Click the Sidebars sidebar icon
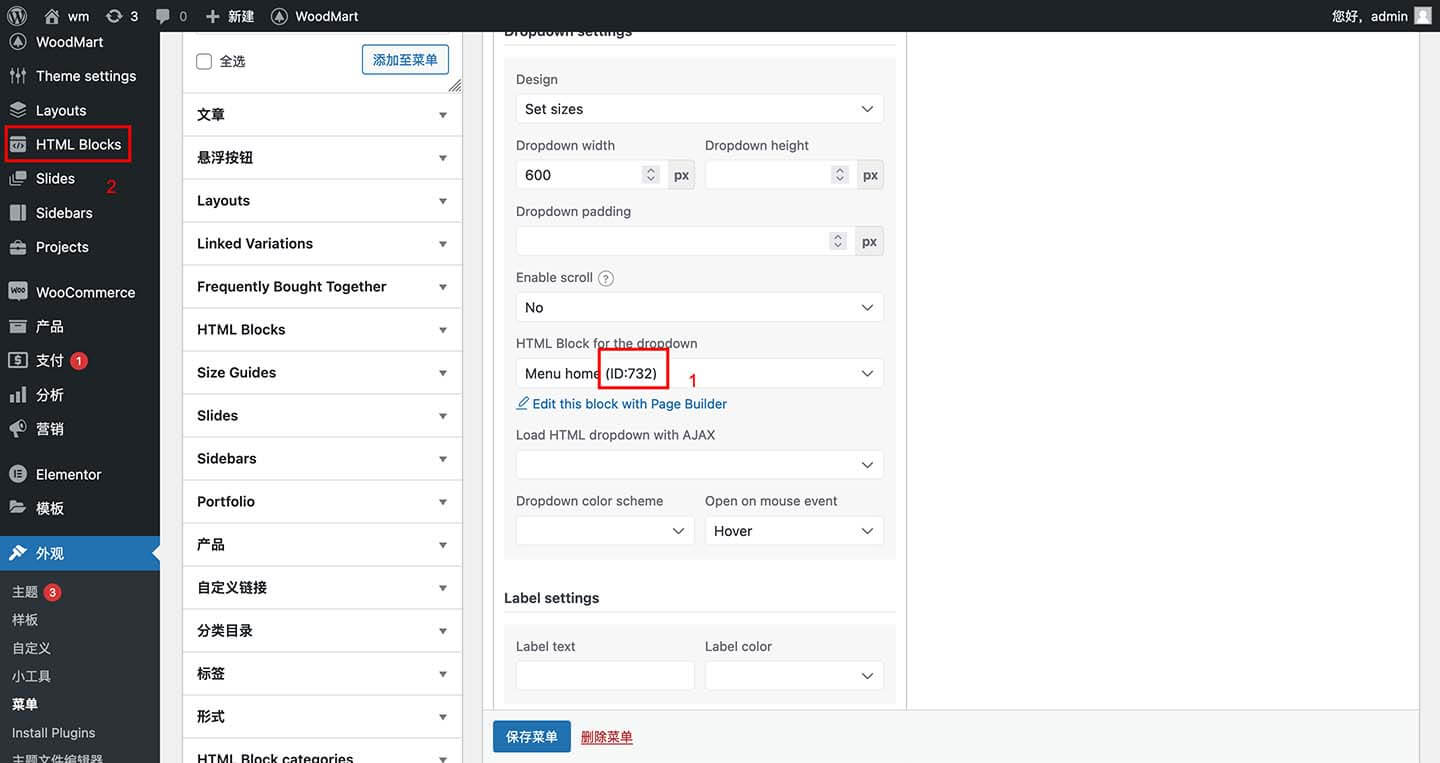Viewport: 1440px width, 763px height. (x=18, y=212)
